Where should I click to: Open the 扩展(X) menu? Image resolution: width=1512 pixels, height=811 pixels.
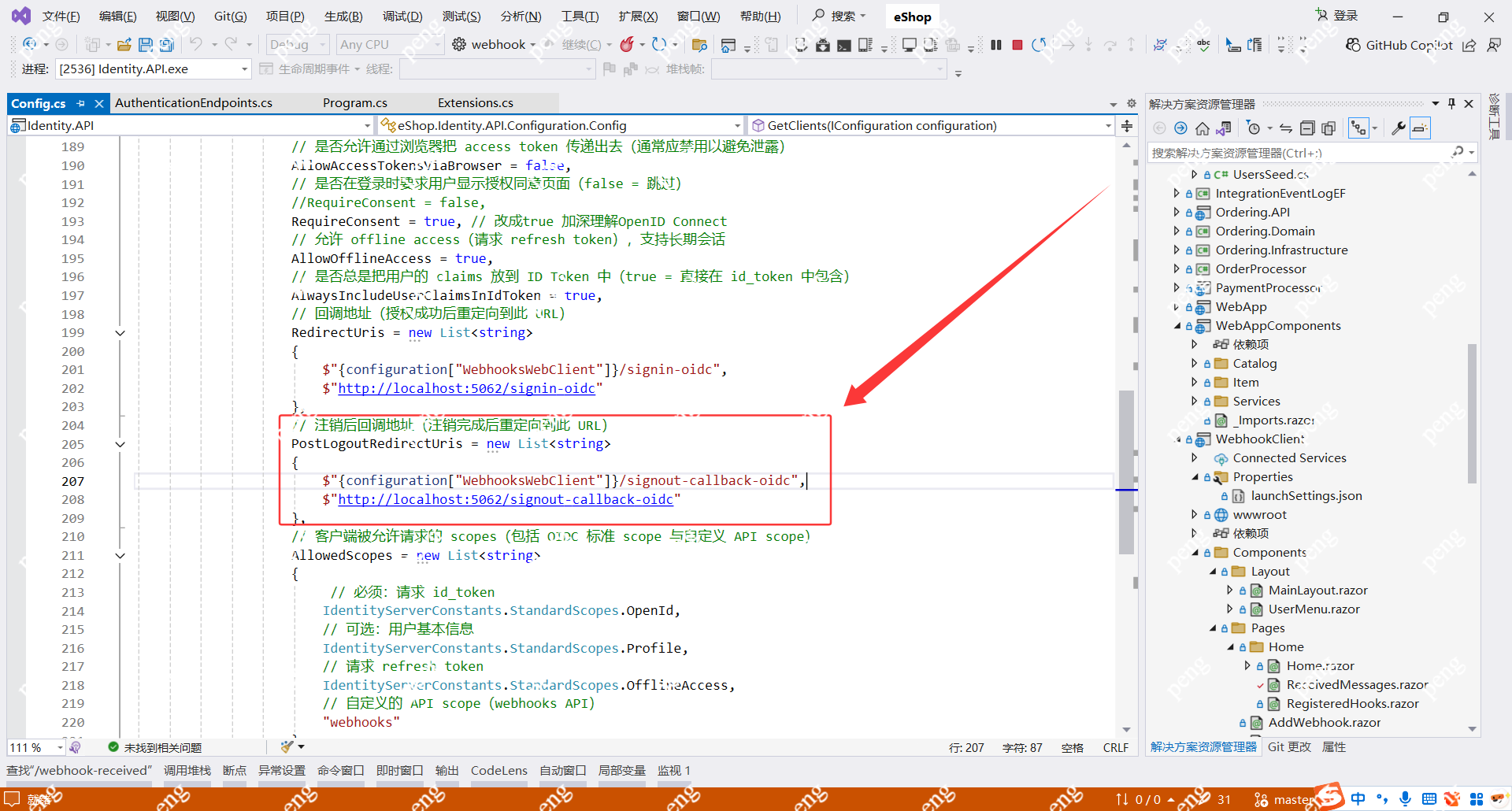(x=638, y=16)
